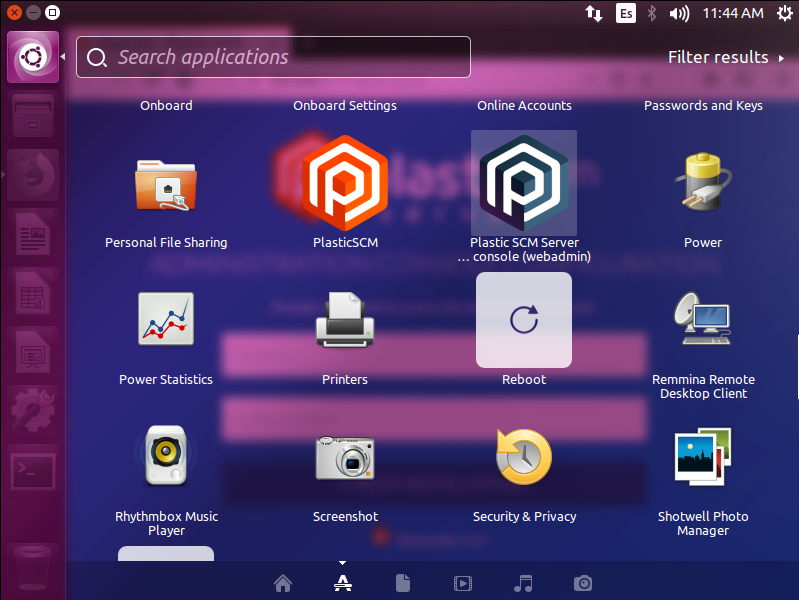Open LibreOffice Writer in launcher
799x600 pixels.
tap(33, 234)
